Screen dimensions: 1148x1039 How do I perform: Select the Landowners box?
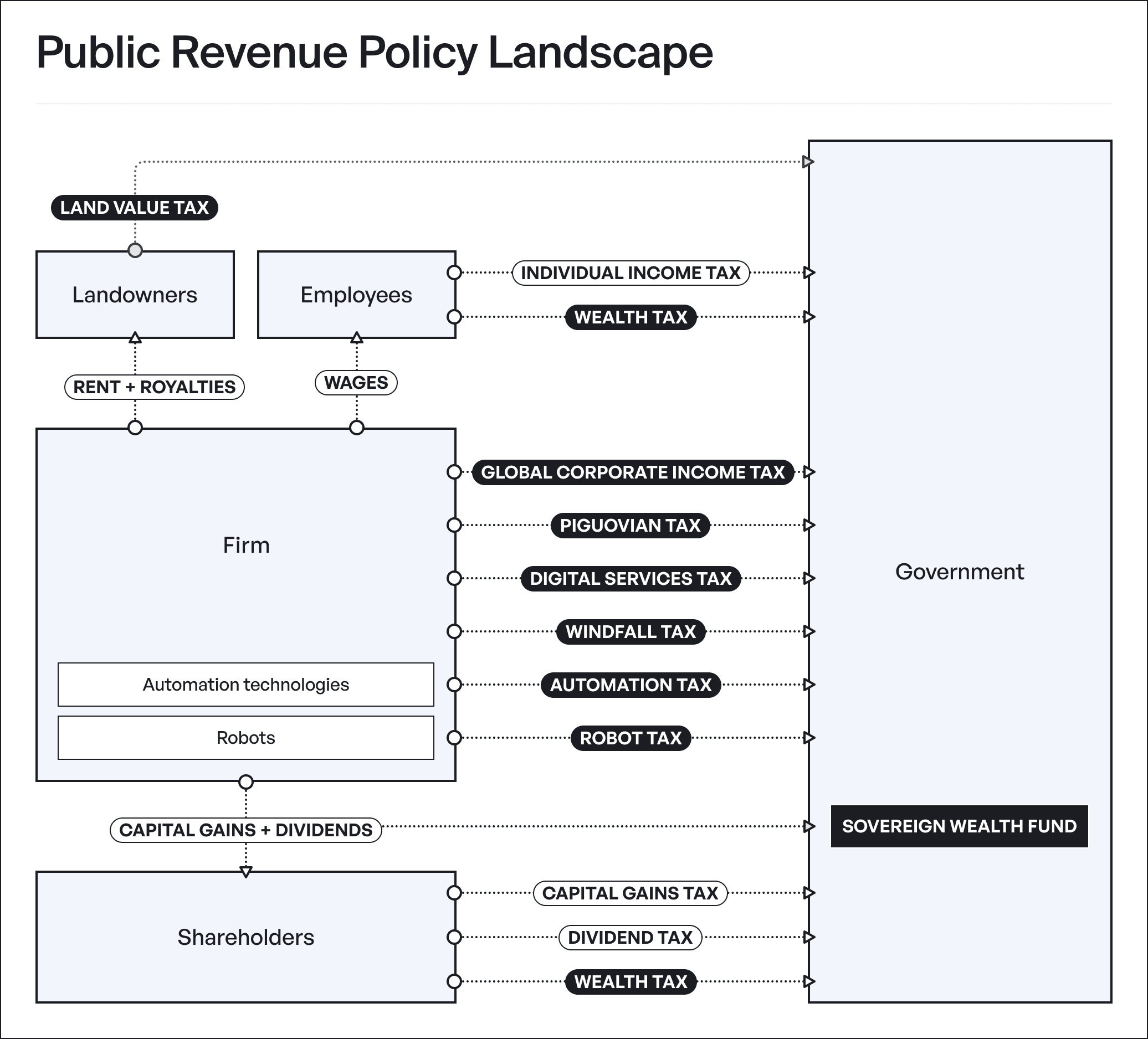point(135,295)
